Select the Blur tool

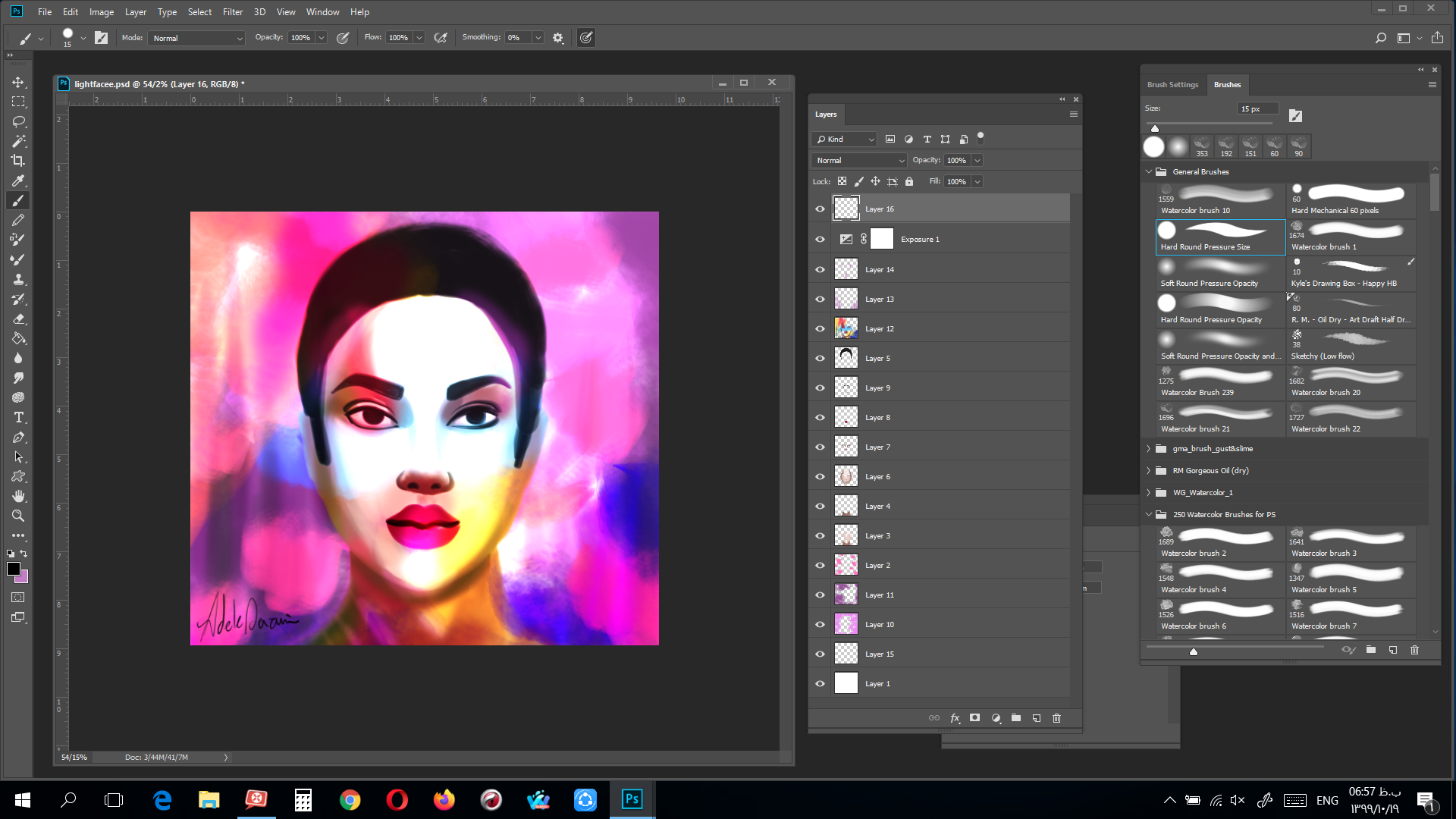coord(18,358)
